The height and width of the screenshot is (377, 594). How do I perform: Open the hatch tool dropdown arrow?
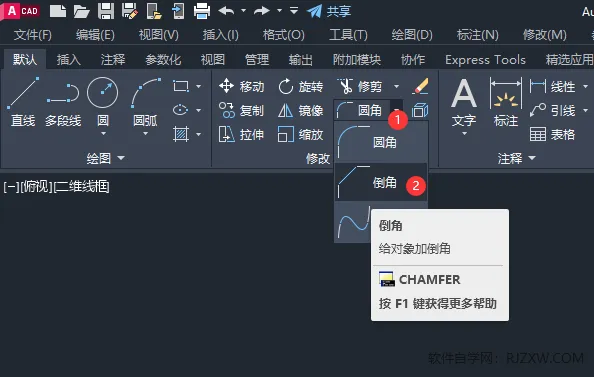(x=199, y=134)
